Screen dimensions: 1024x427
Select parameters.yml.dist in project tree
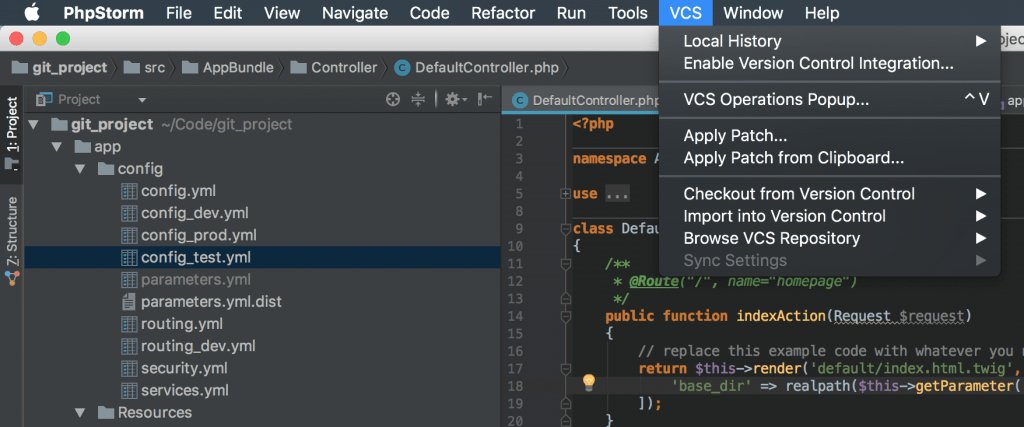click(211, 302)
